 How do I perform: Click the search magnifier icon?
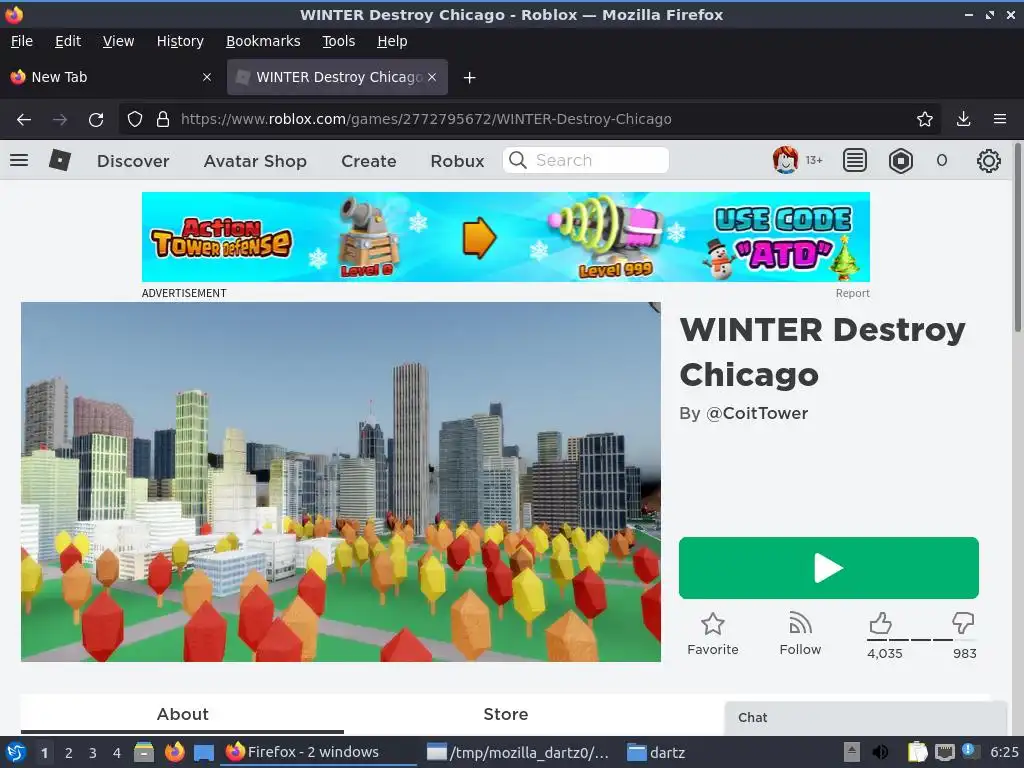point(518,160)
